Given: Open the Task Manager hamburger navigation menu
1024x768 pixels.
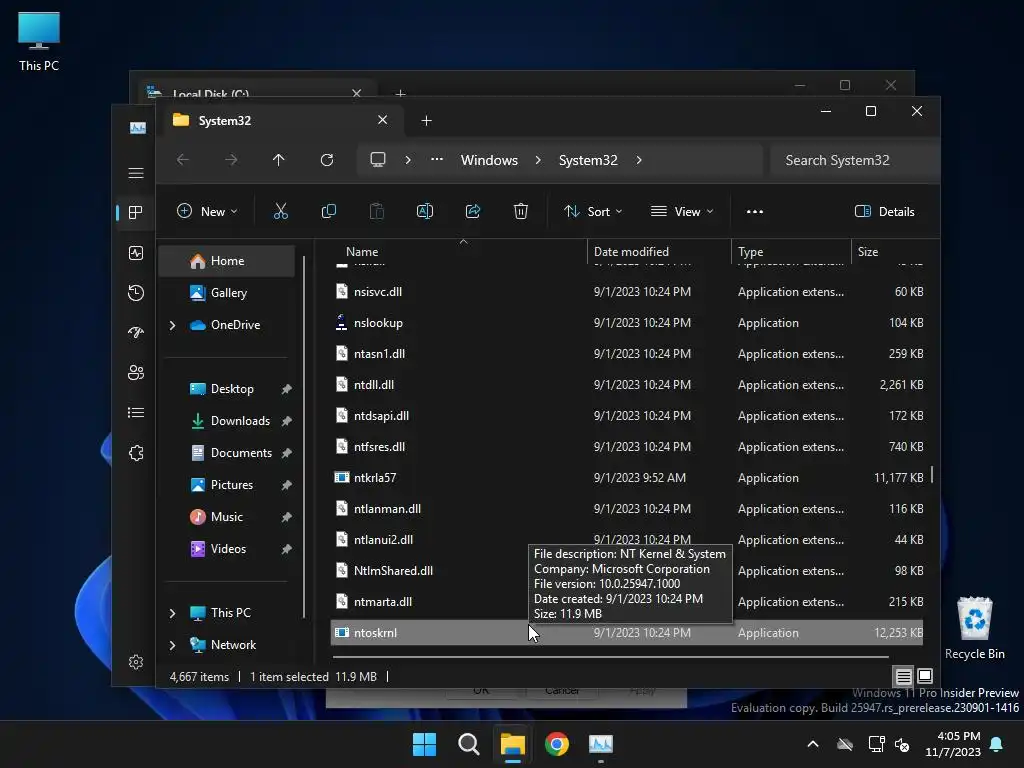Looking at the screenshot, I should point(136,173).
